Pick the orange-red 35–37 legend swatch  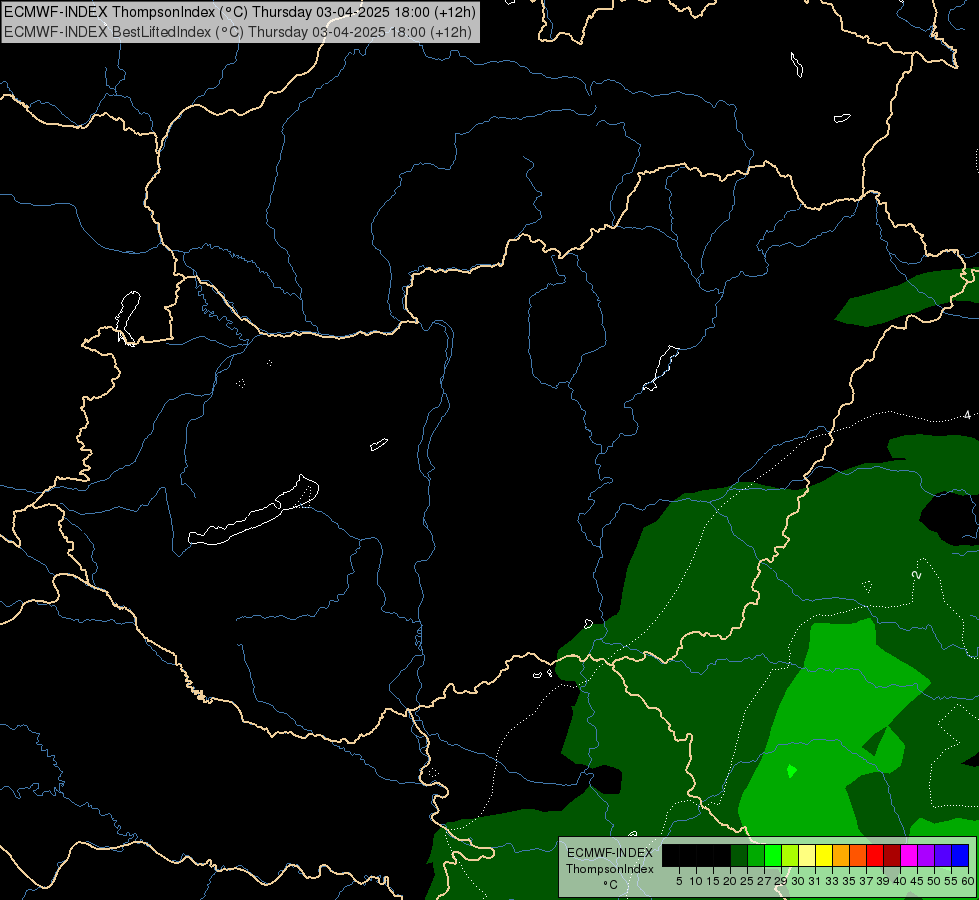pos(858,855)
